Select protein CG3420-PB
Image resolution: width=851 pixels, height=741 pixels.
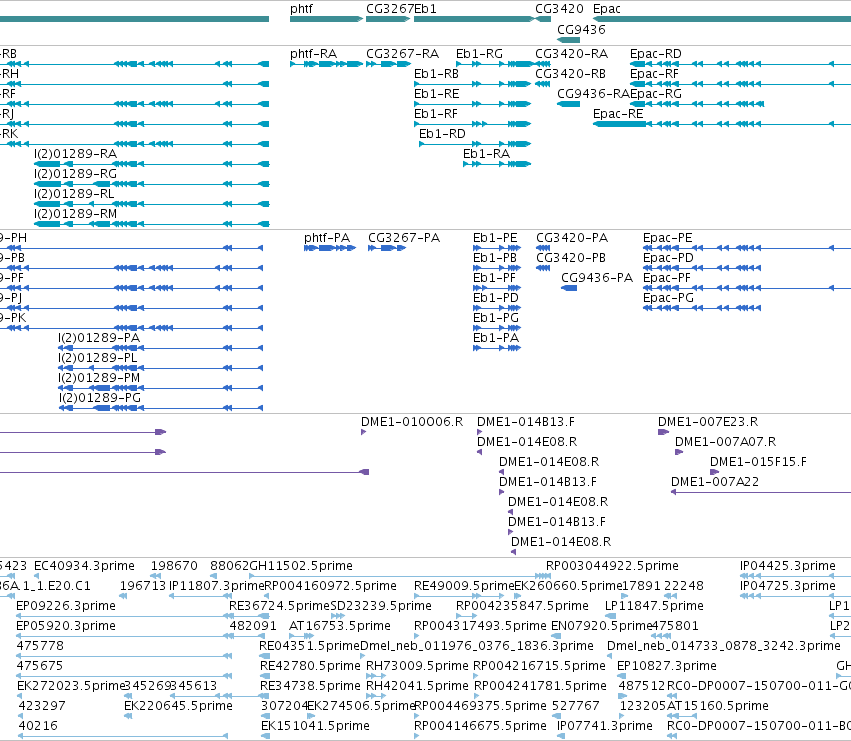tap(571, 258)
